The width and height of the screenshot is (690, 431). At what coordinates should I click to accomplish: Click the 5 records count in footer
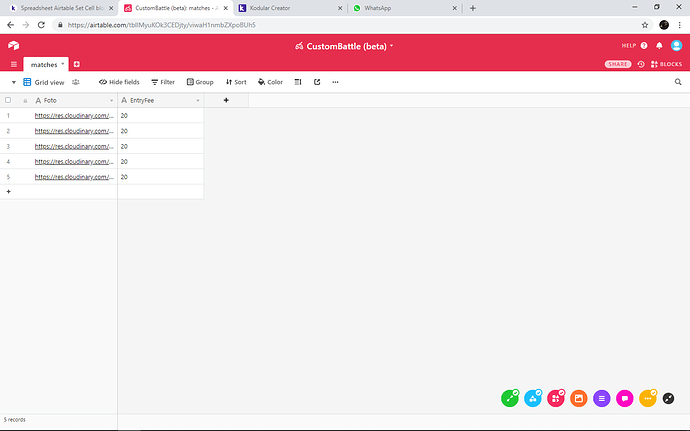(15, 420)
